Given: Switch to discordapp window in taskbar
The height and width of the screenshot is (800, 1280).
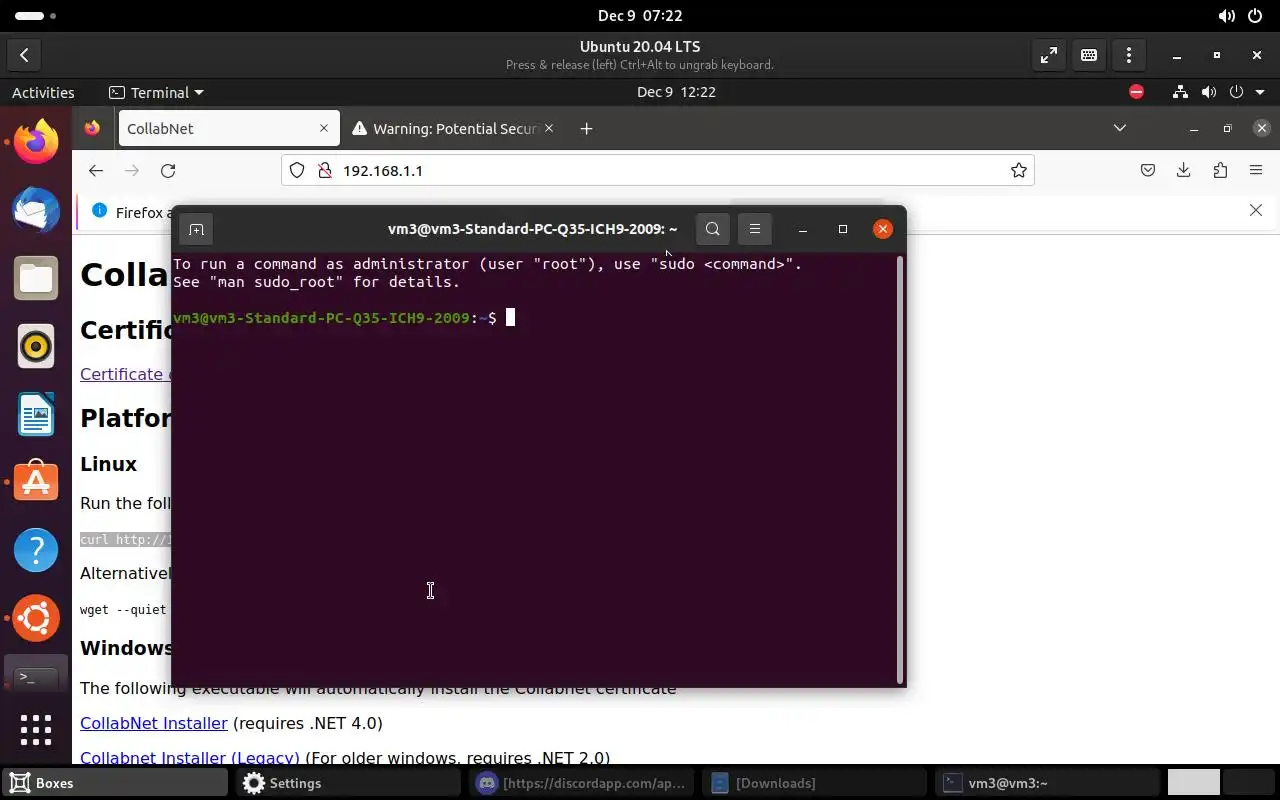Looking at the screenshot, I should point(582,783).
